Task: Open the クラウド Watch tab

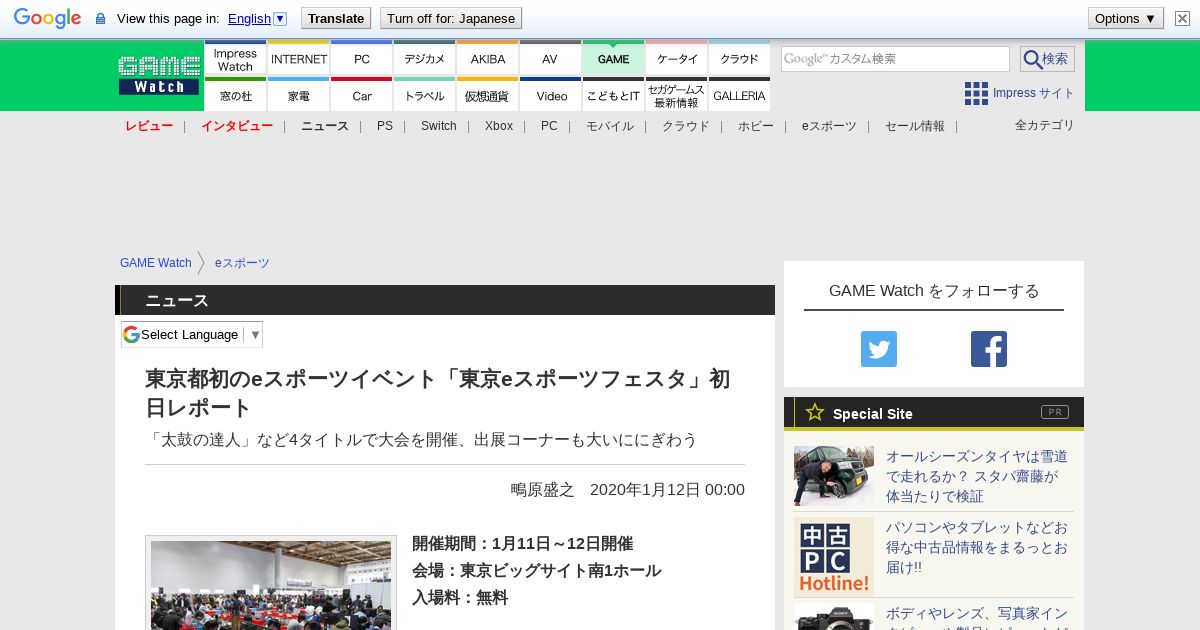Action: [739, 59]
